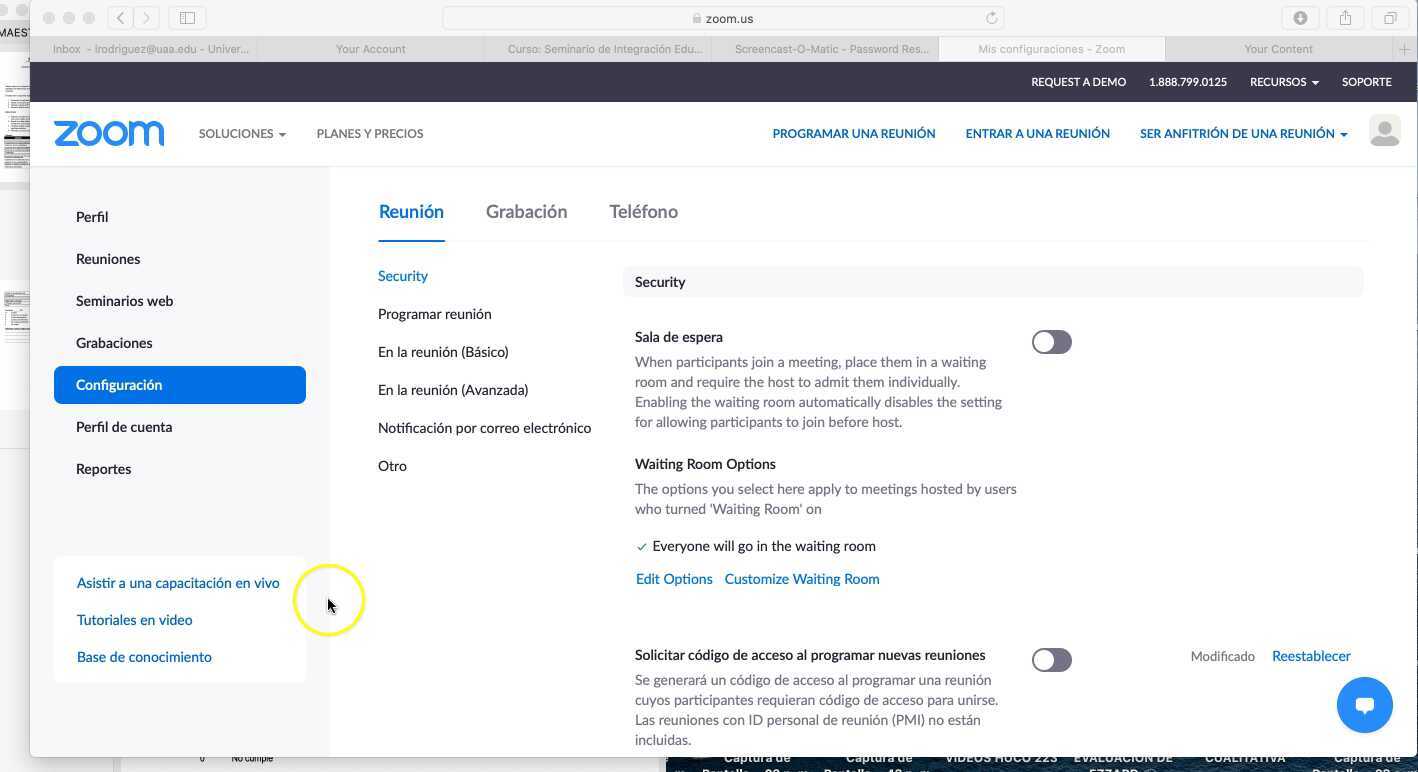Open the blue chat help bubble

(1364, 705)
